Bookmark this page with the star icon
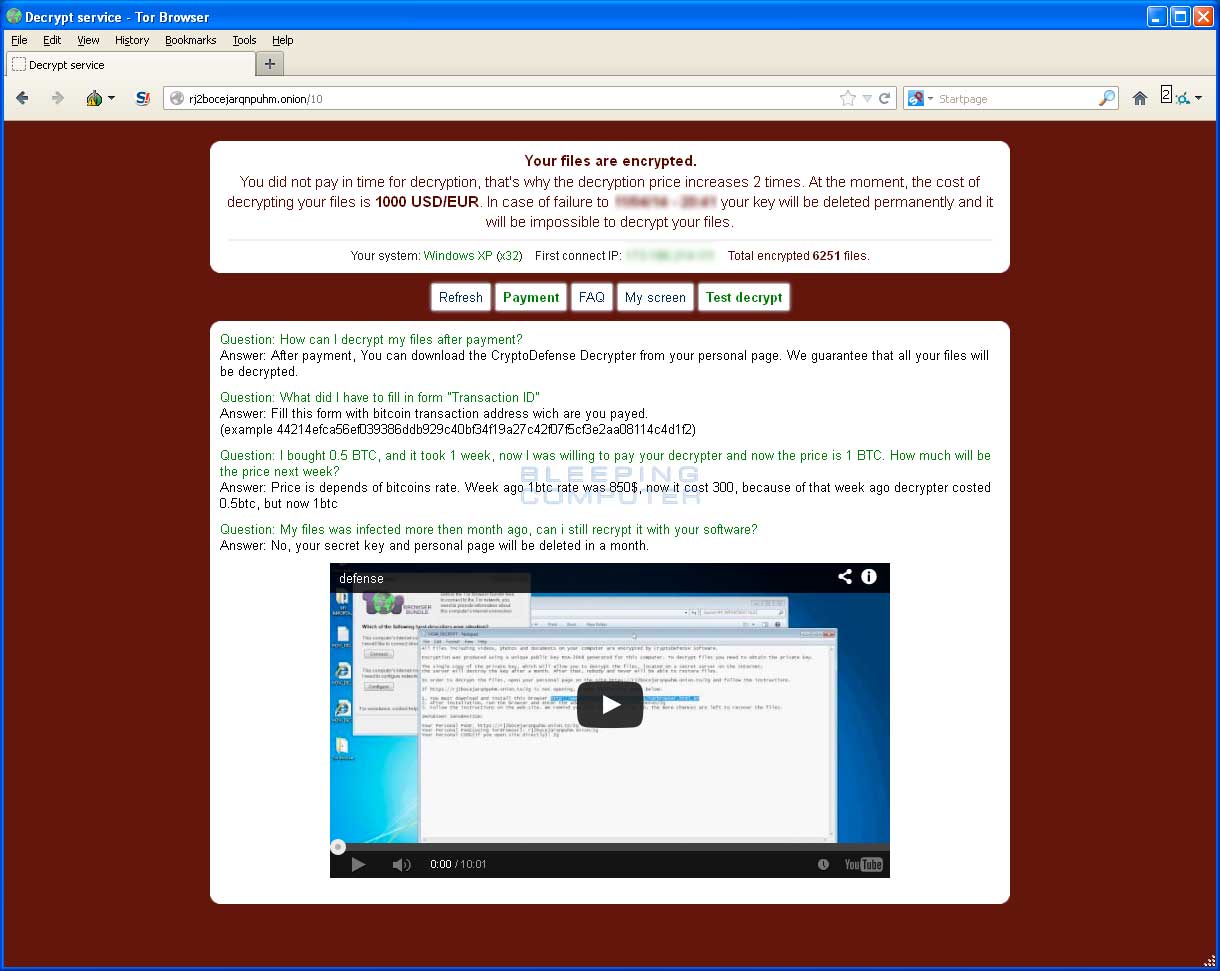The image size is (1220, 971). coord(848,98)
